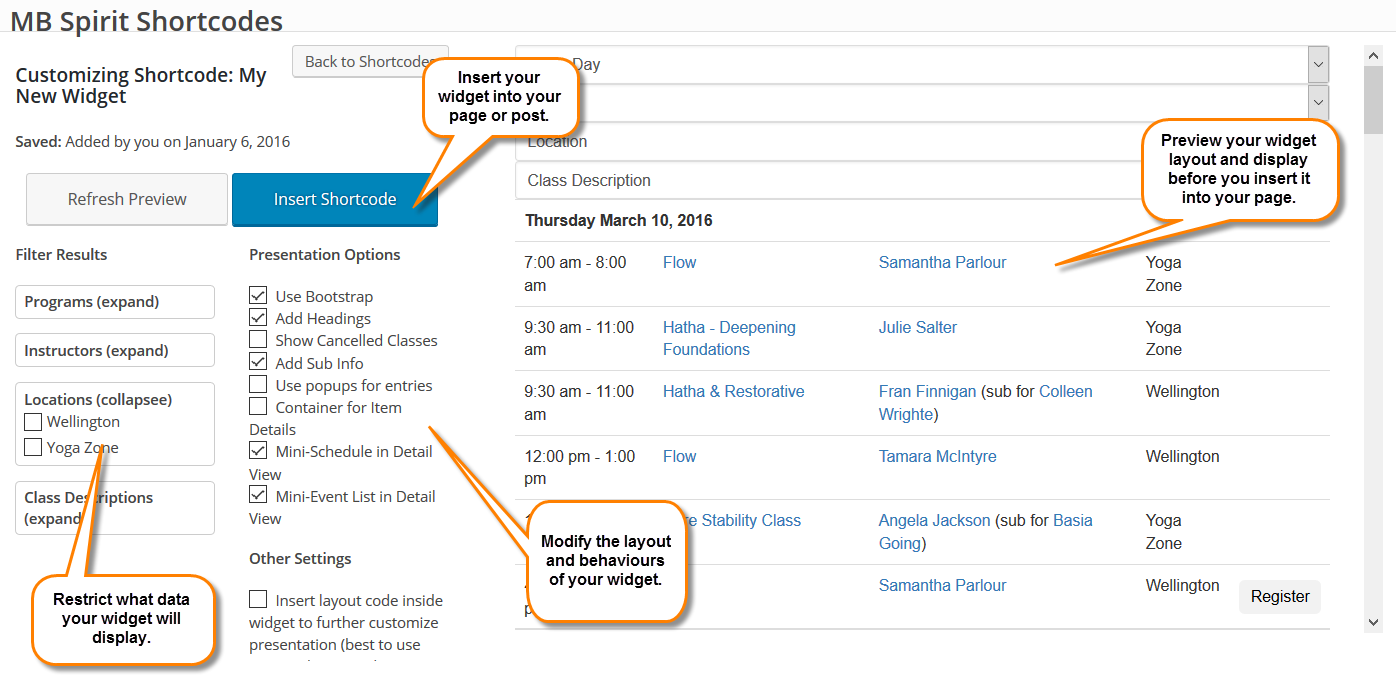Check Insert layout code inside widget
1396x676 pixels.
tap(258, 600)
